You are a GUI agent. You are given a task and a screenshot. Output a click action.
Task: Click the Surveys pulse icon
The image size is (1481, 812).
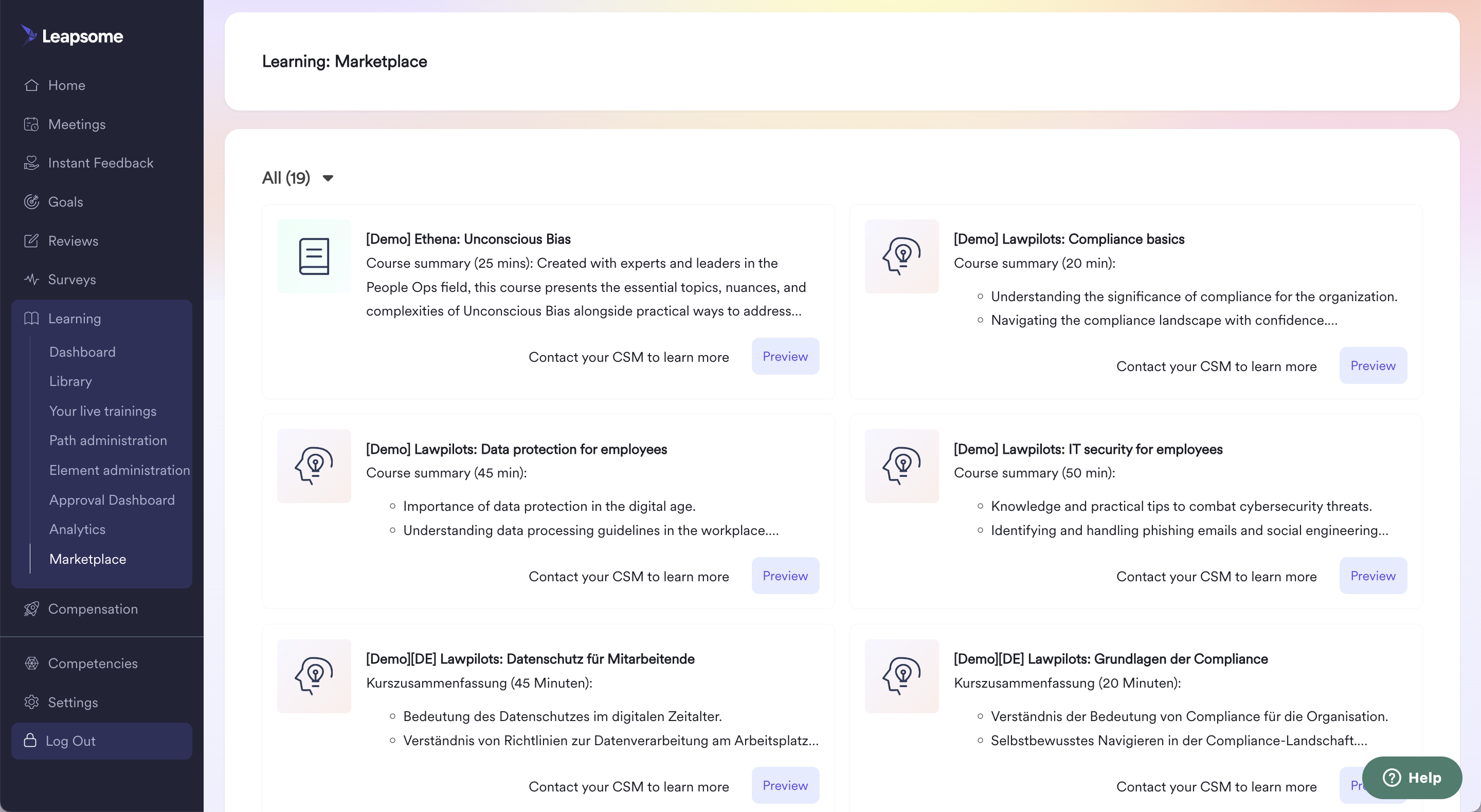[31, 279]
